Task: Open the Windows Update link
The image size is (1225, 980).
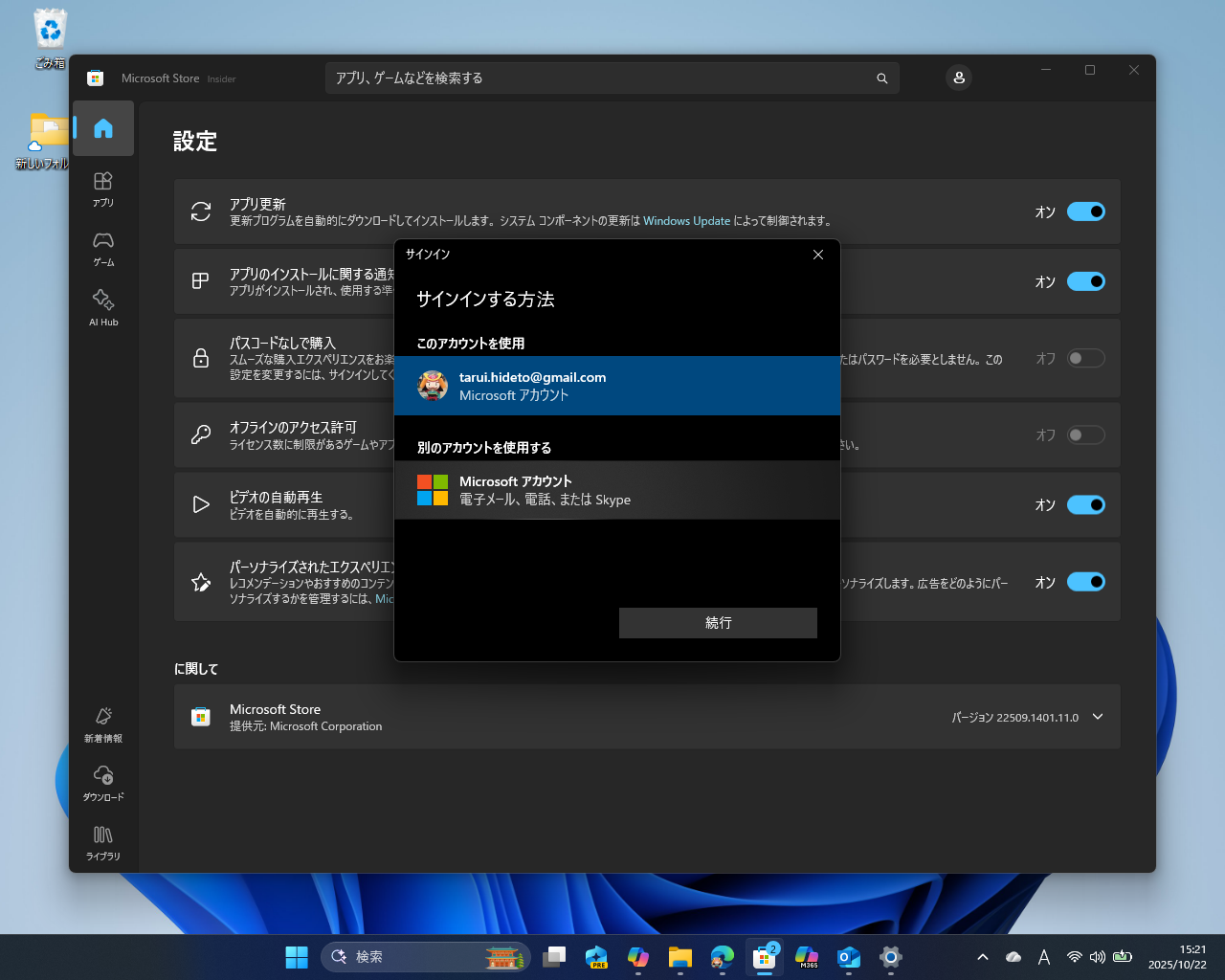Action: [x=686, y=221]
